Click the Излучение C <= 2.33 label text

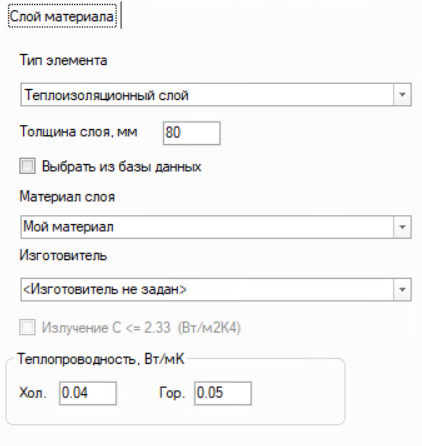click(x=141, y=328)
